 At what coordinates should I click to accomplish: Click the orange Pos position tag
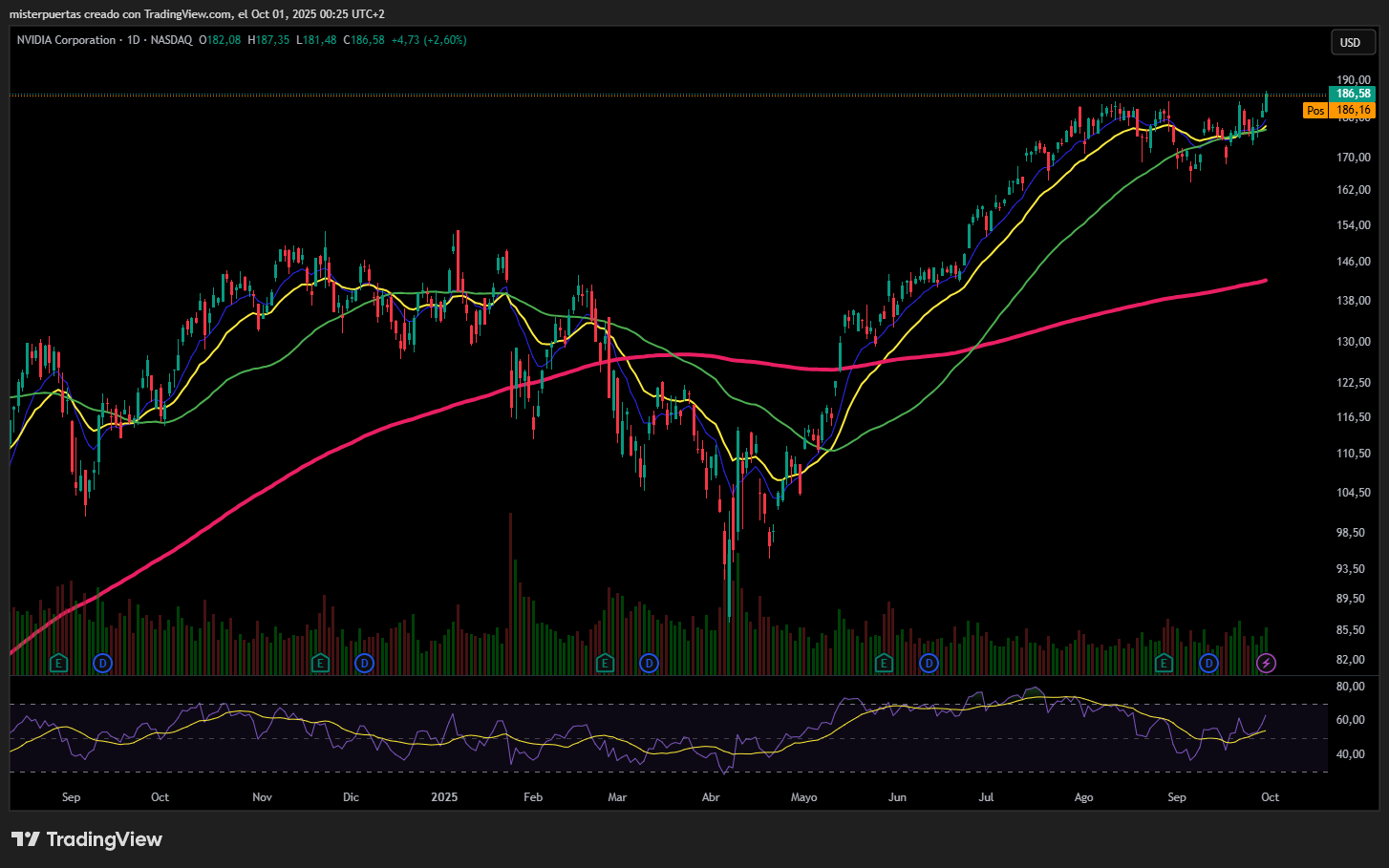click(x=1315, y=111)
